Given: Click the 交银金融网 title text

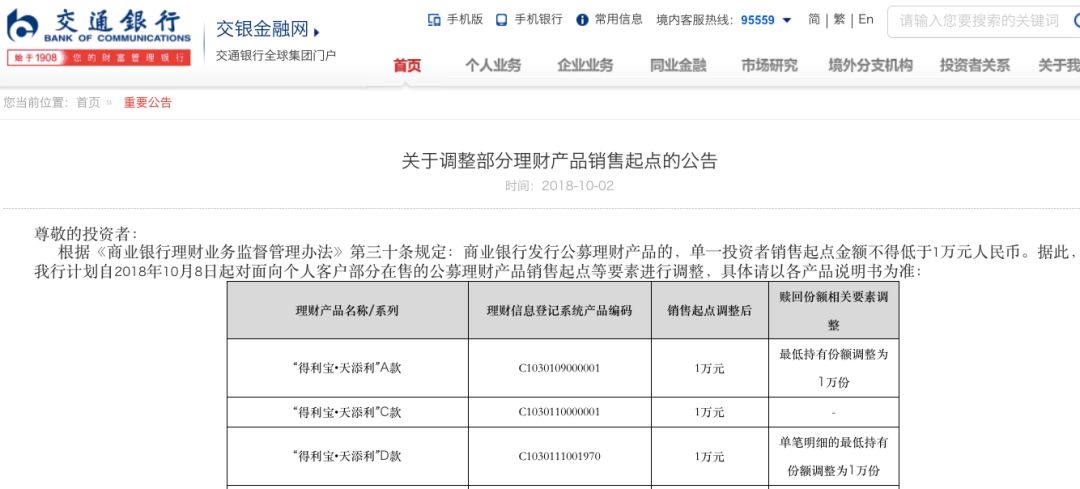Looking at the screenshot, I should [262, 30].
